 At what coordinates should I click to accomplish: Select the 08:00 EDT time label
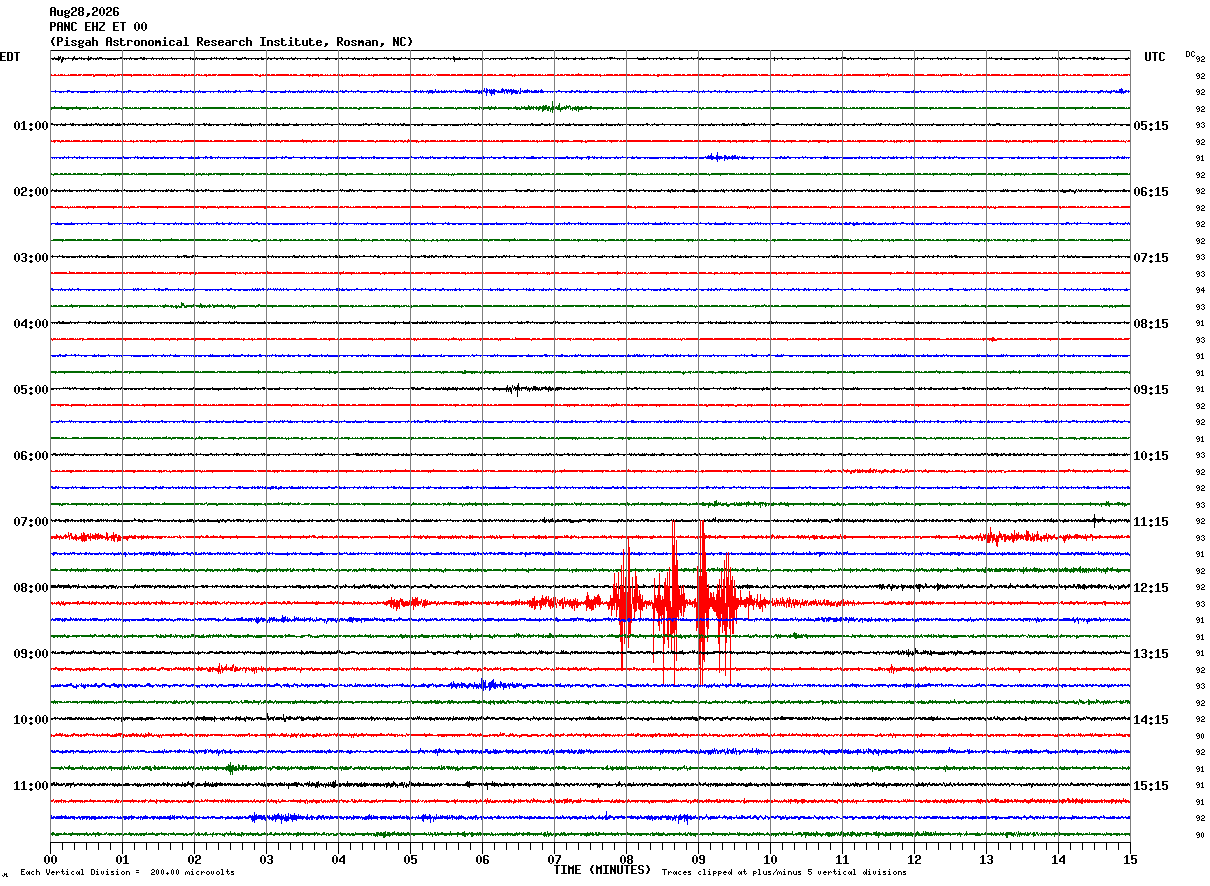tap(31, 588)
